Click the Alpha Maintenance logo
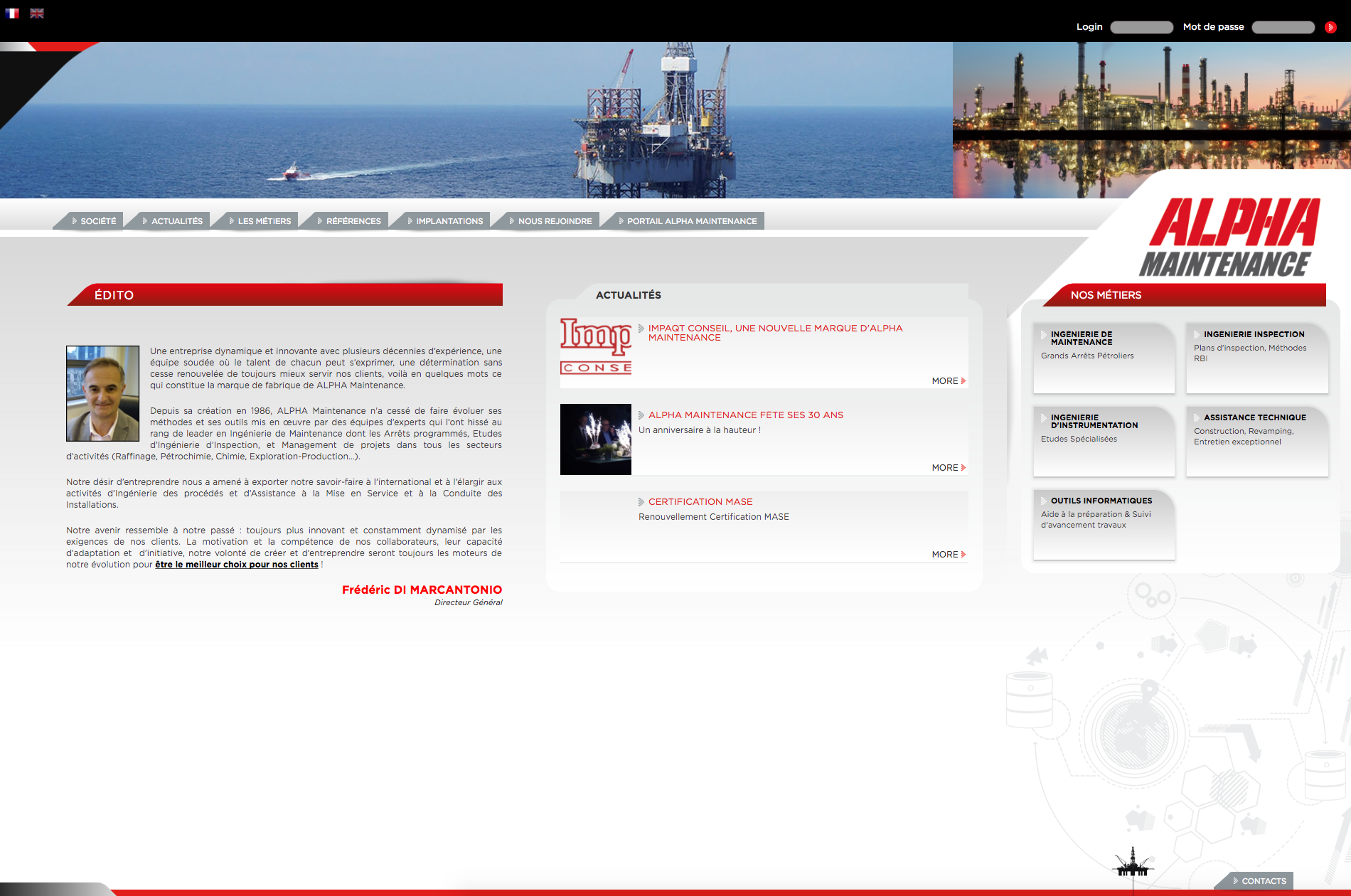Viewport: 1351px width, 896px height. click(x=1229, y=238)
